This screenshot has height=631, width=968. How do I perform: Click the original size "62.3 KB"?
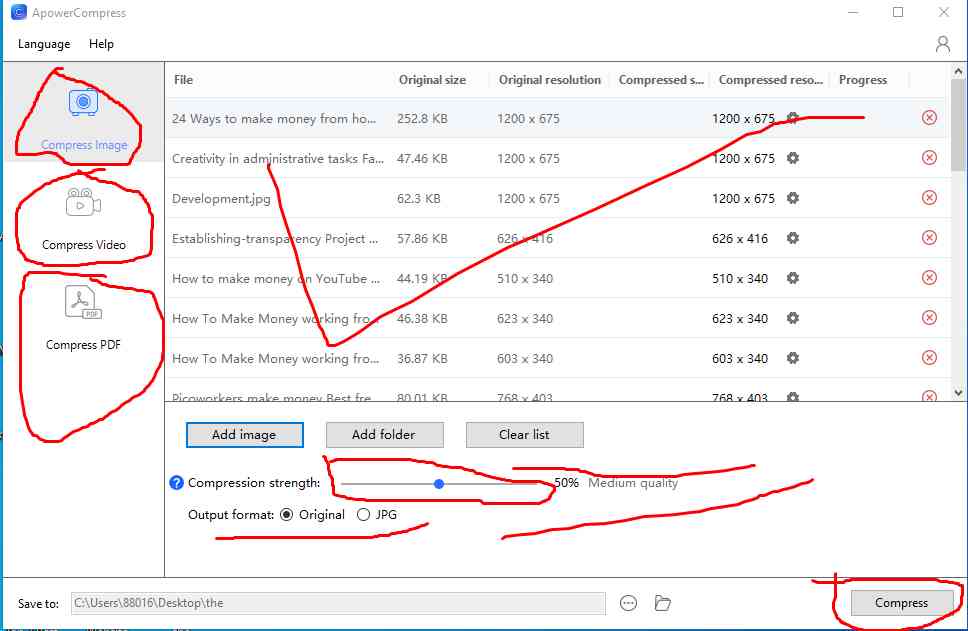(419, 199)
